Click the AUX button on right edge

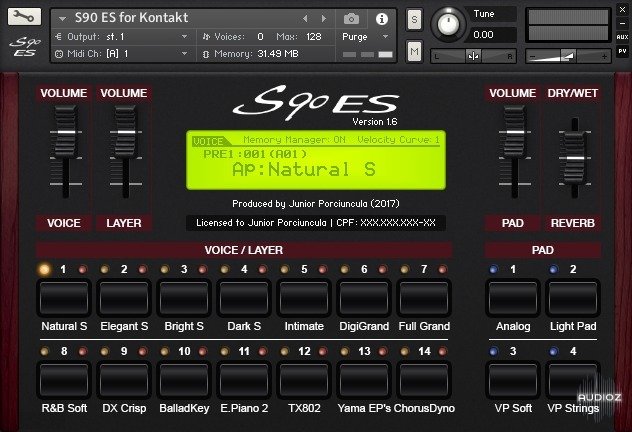tap(623, 36)
